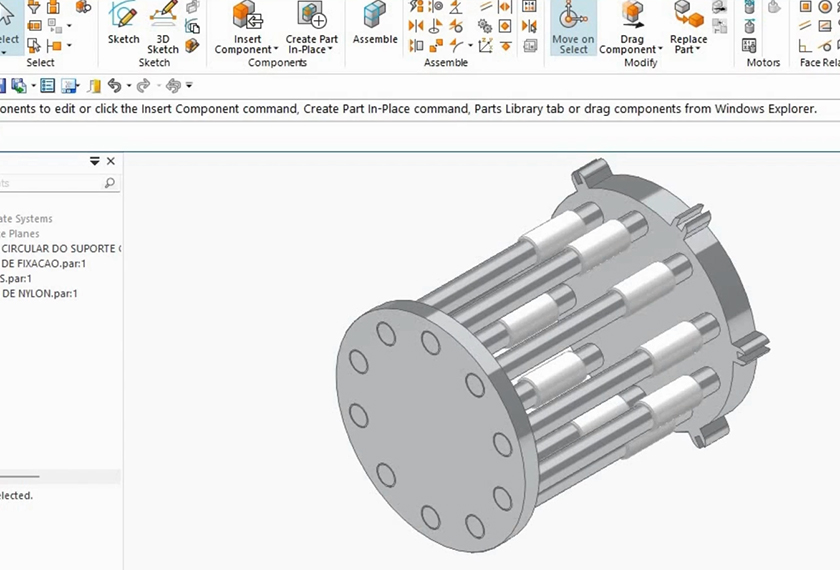Select the DE FIXACAO.par:1 component
The width and height of the screenshot is (840, 570).
(x=45, y=264)
